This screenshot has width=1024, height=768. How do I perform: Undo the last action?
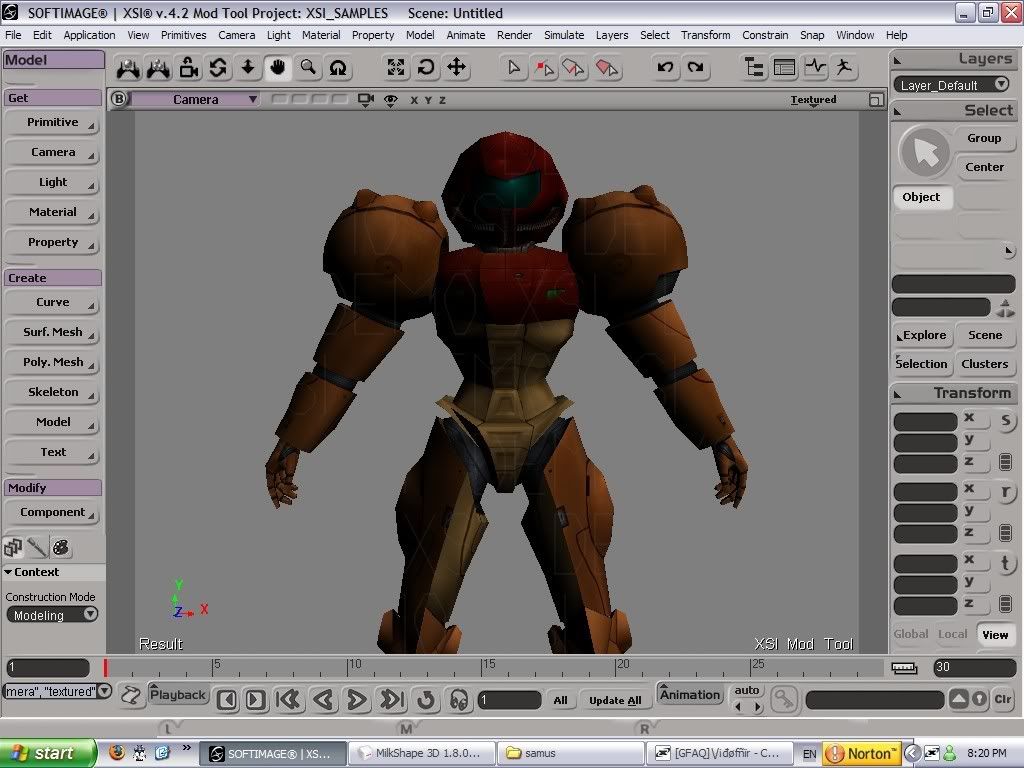[x=665, y=67]
